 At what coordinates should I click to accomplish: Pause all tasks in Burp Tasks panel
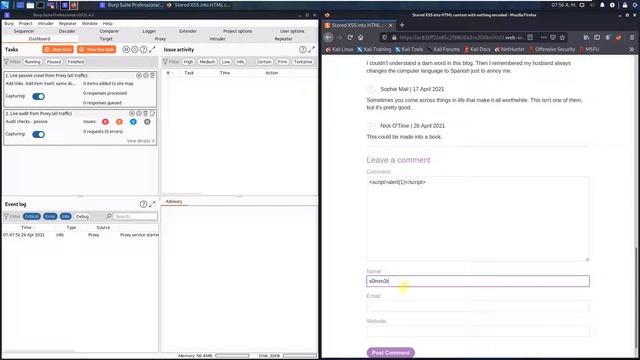[x=126, y=49]
